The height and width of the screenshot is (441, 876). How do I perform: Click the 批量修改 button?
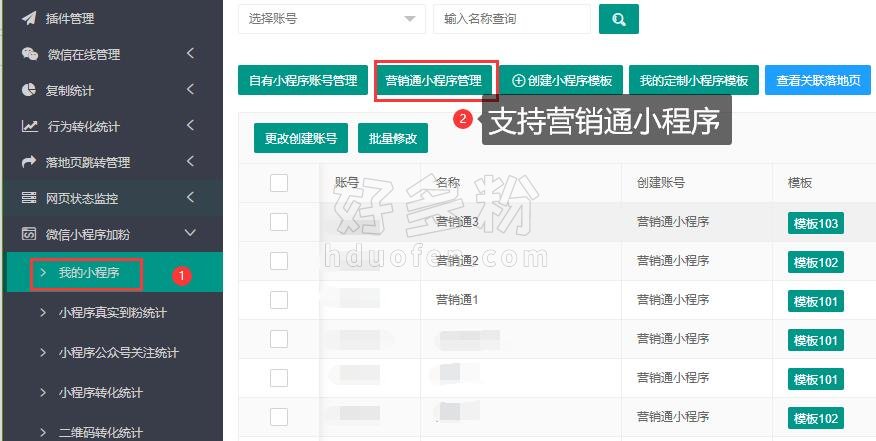[x=393, y=138]
